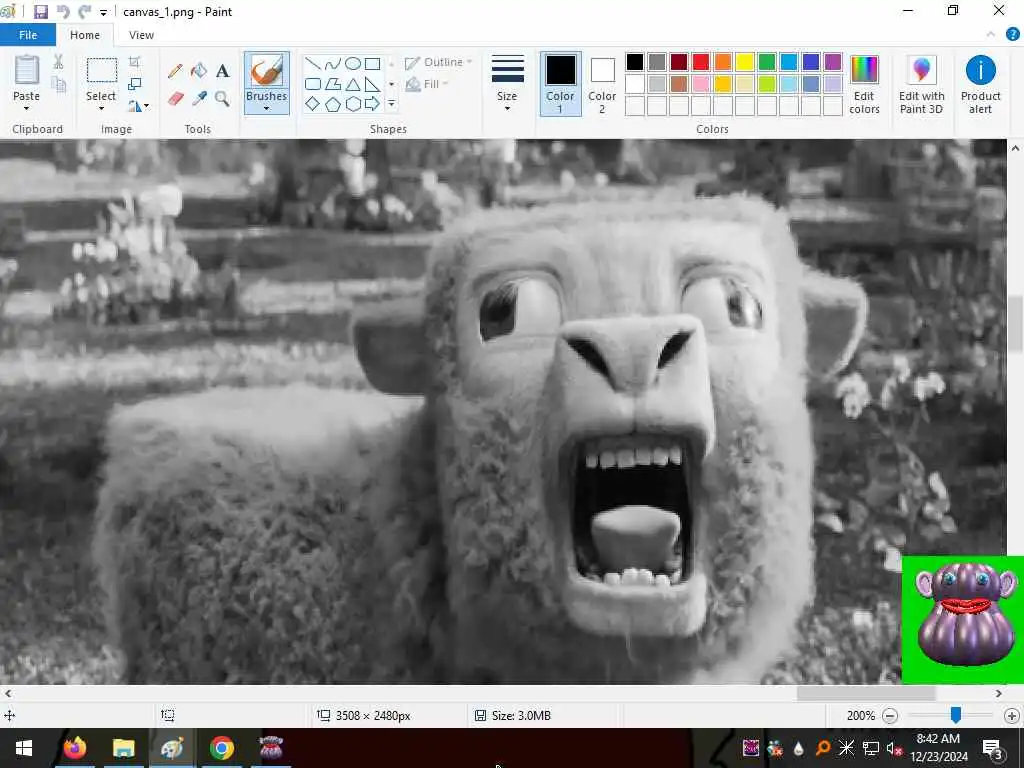The image size is (1024, 768).
Task: Open Edit with Paint 3D
Action: [x=921, y=85]
